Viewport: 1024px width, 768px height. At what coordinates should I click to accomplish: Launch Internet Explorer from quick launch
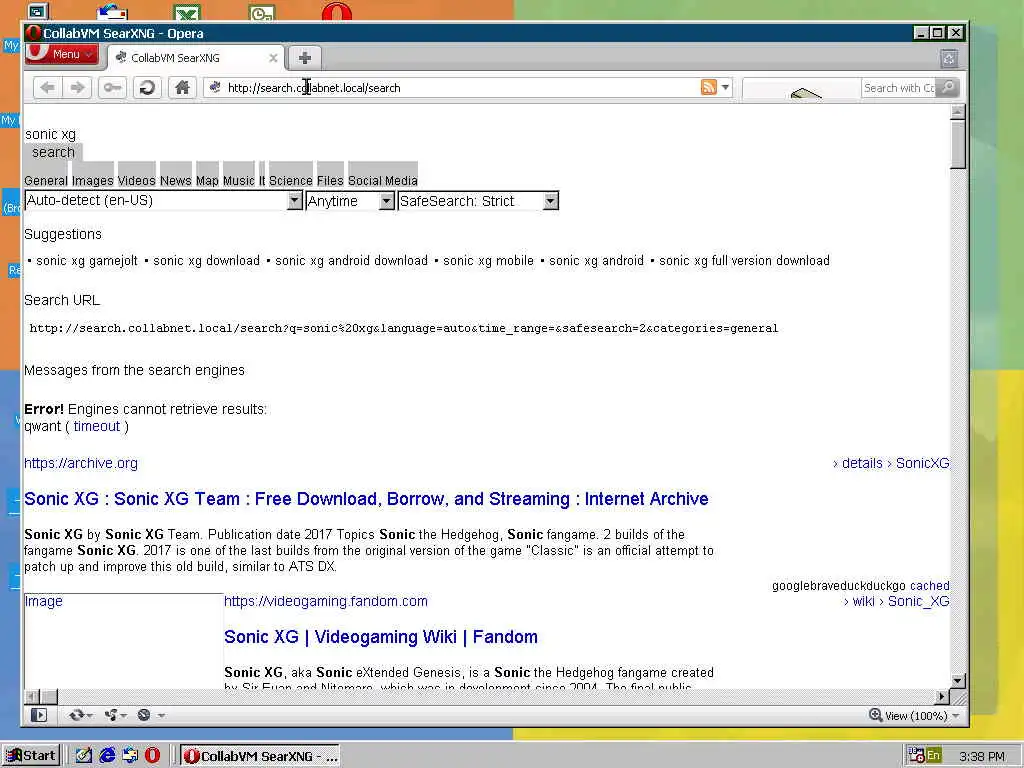point(107,756)
